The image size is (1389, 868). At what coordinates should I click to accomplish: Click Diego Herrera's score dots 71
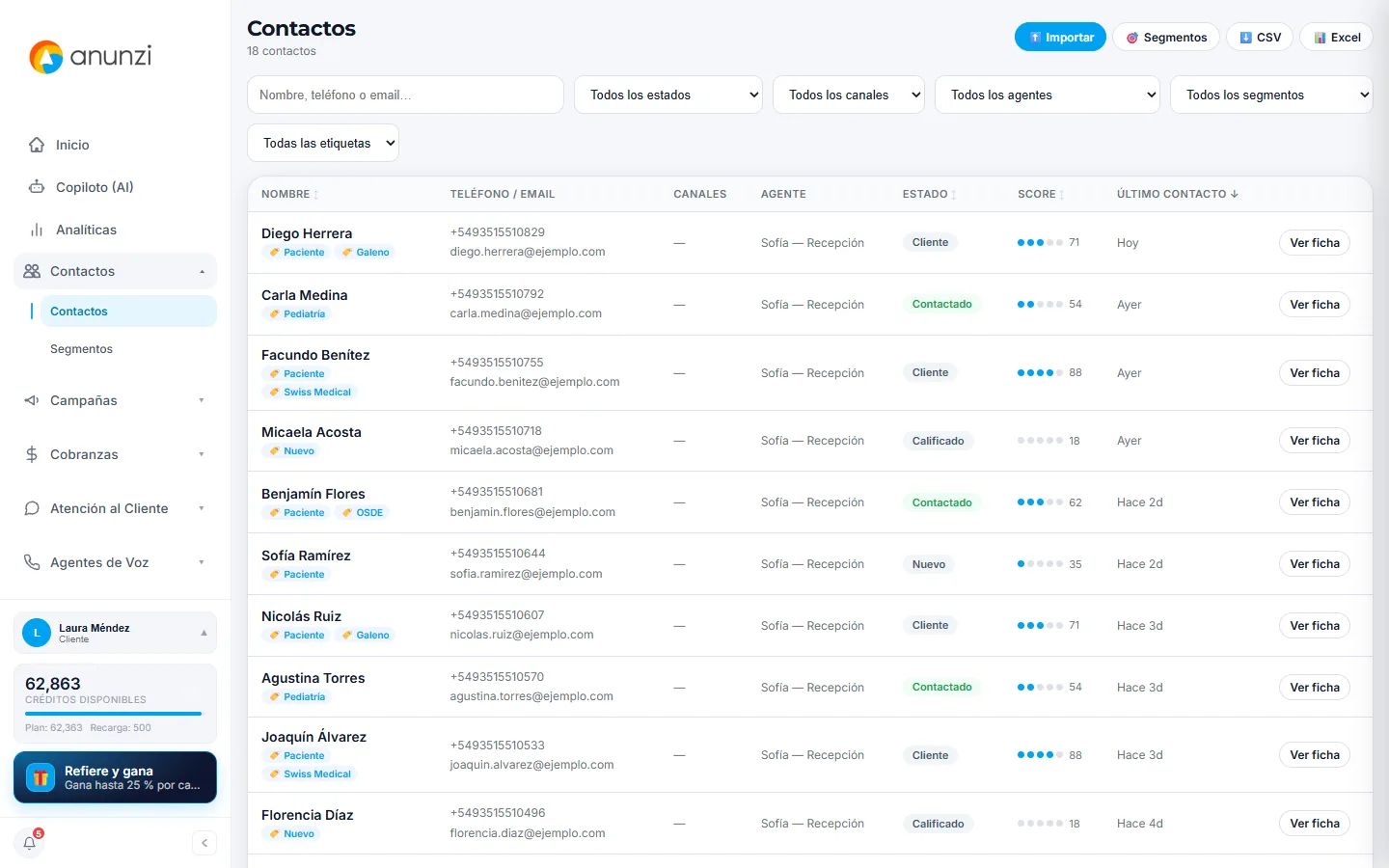tap(1040, 243)
